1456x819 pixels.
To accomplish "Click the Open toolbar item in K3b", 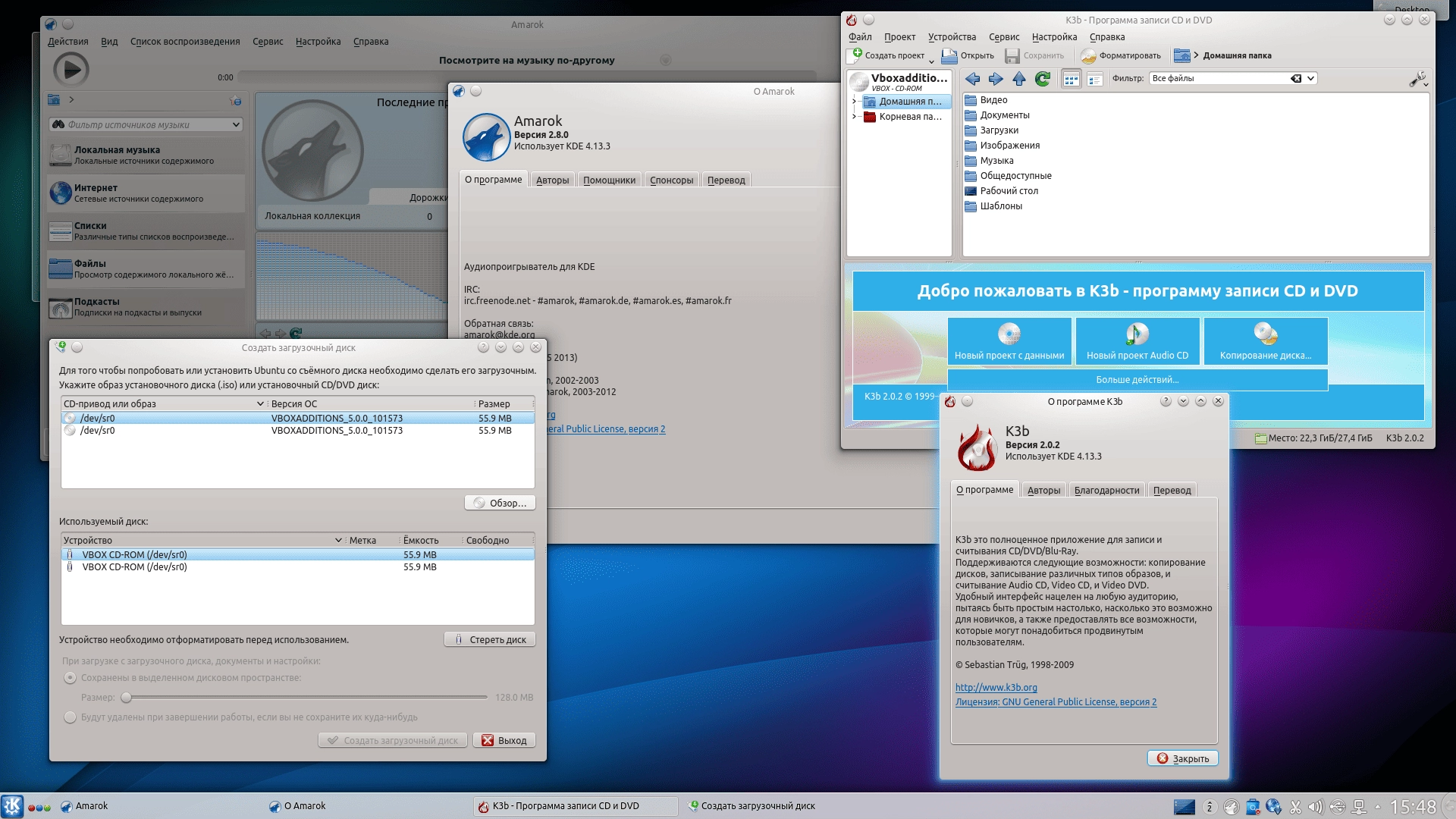I will (x=968, y=55).
